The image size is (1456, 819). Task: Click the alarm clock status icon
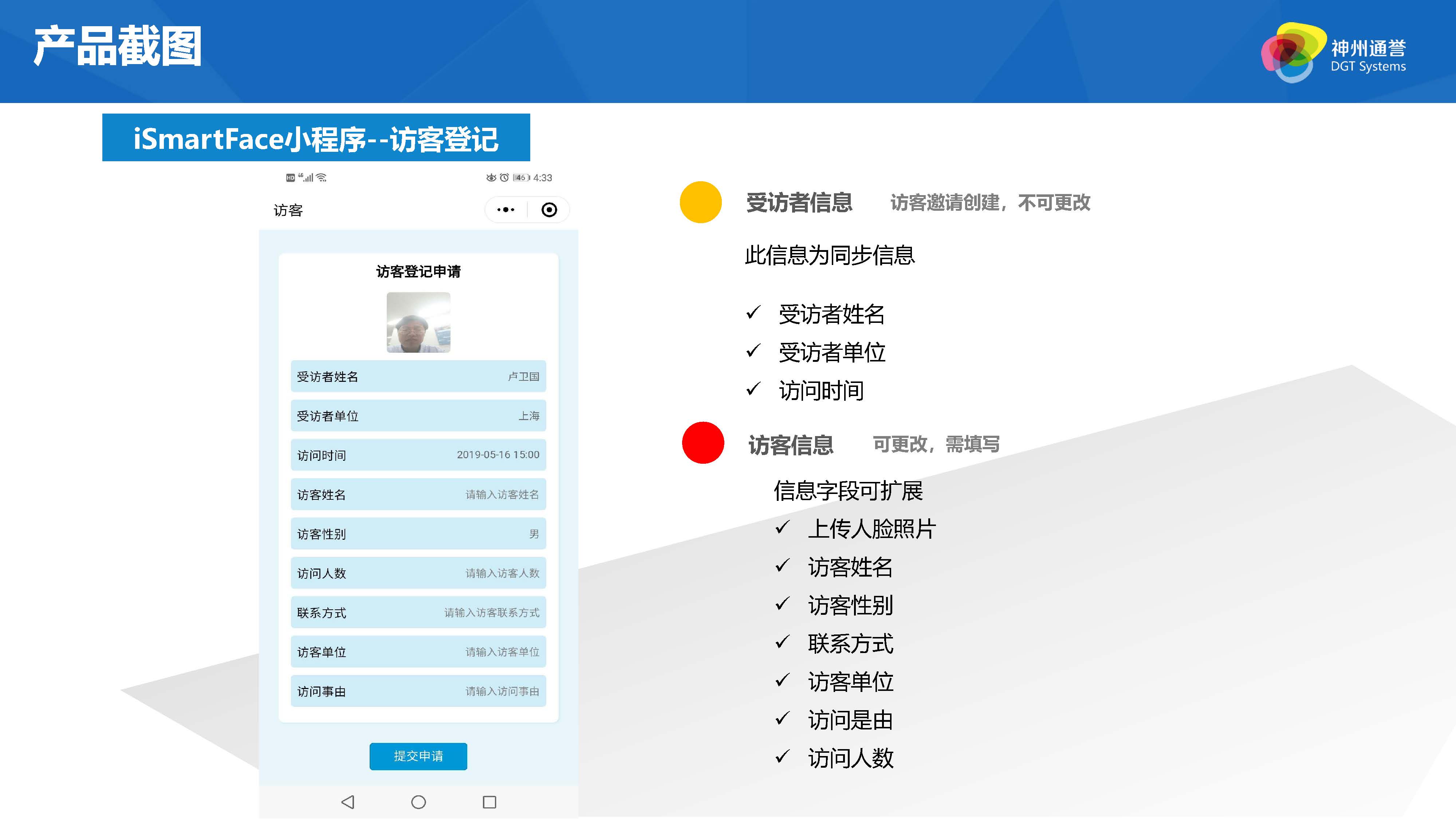click(x=504, y=177)
